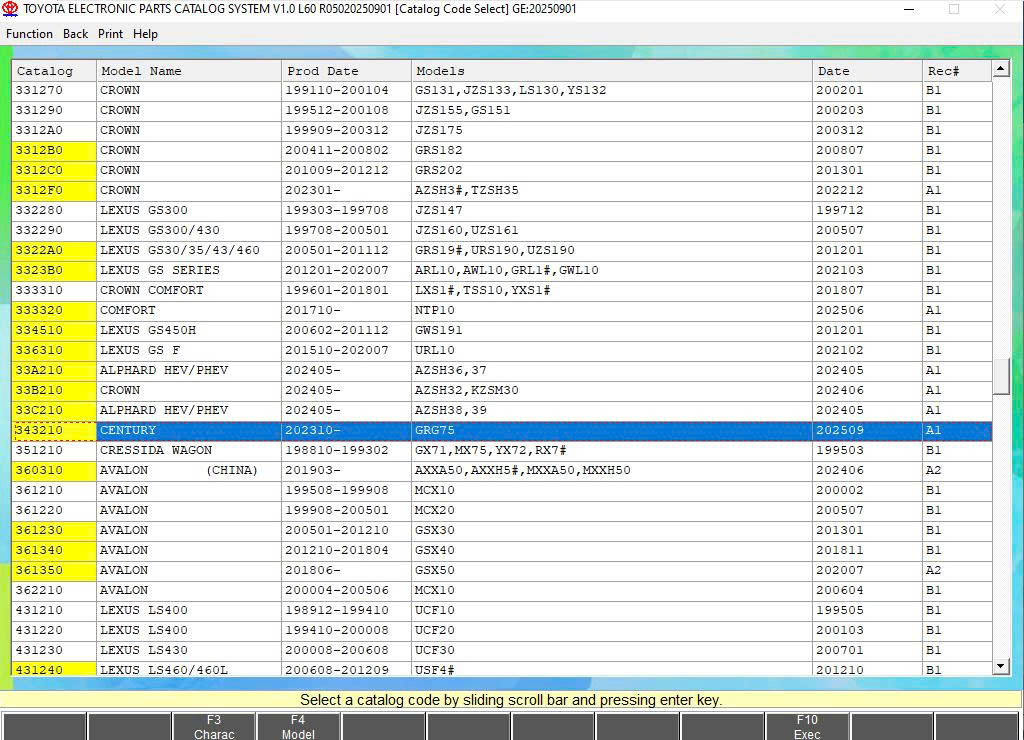The height and width of the screenshot is (740, 1024).
Task: Click the scroll up arrow
Action: 1000,69
